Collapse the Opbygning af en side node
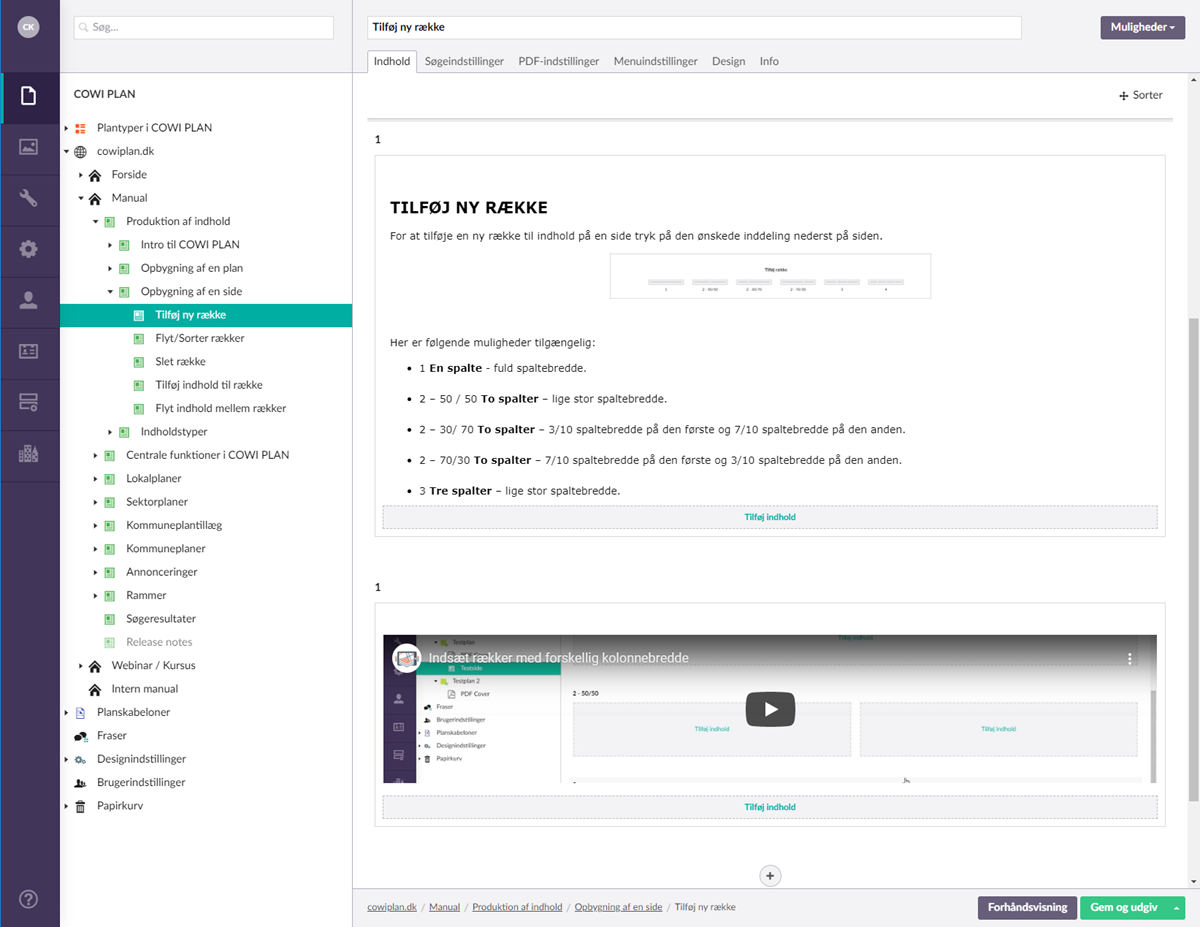1200x927 pixels. [x=111, y=292]
